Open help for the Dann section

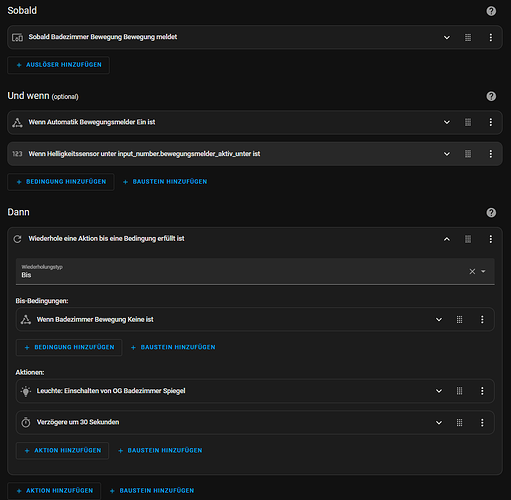(x=491, y=213)
